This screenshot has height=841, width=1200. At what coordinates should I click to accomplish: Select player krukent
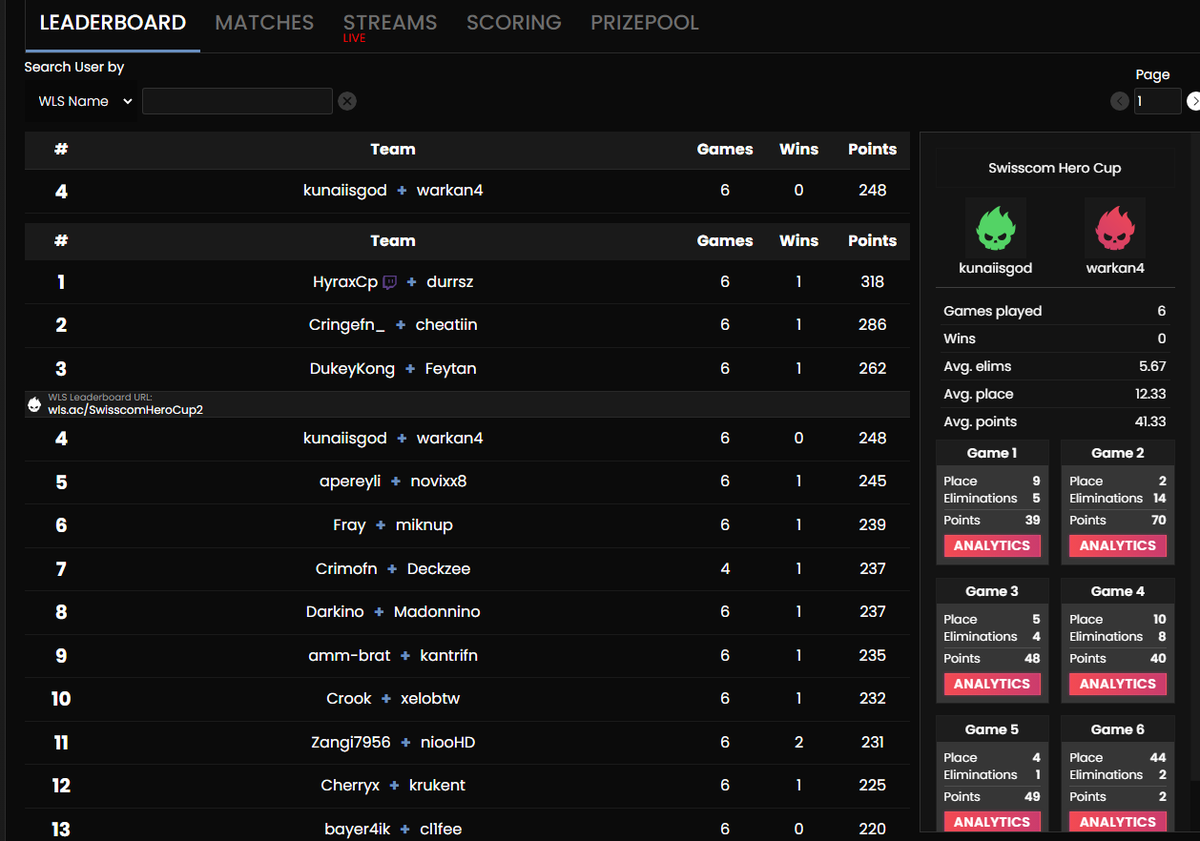coord(437,786)
